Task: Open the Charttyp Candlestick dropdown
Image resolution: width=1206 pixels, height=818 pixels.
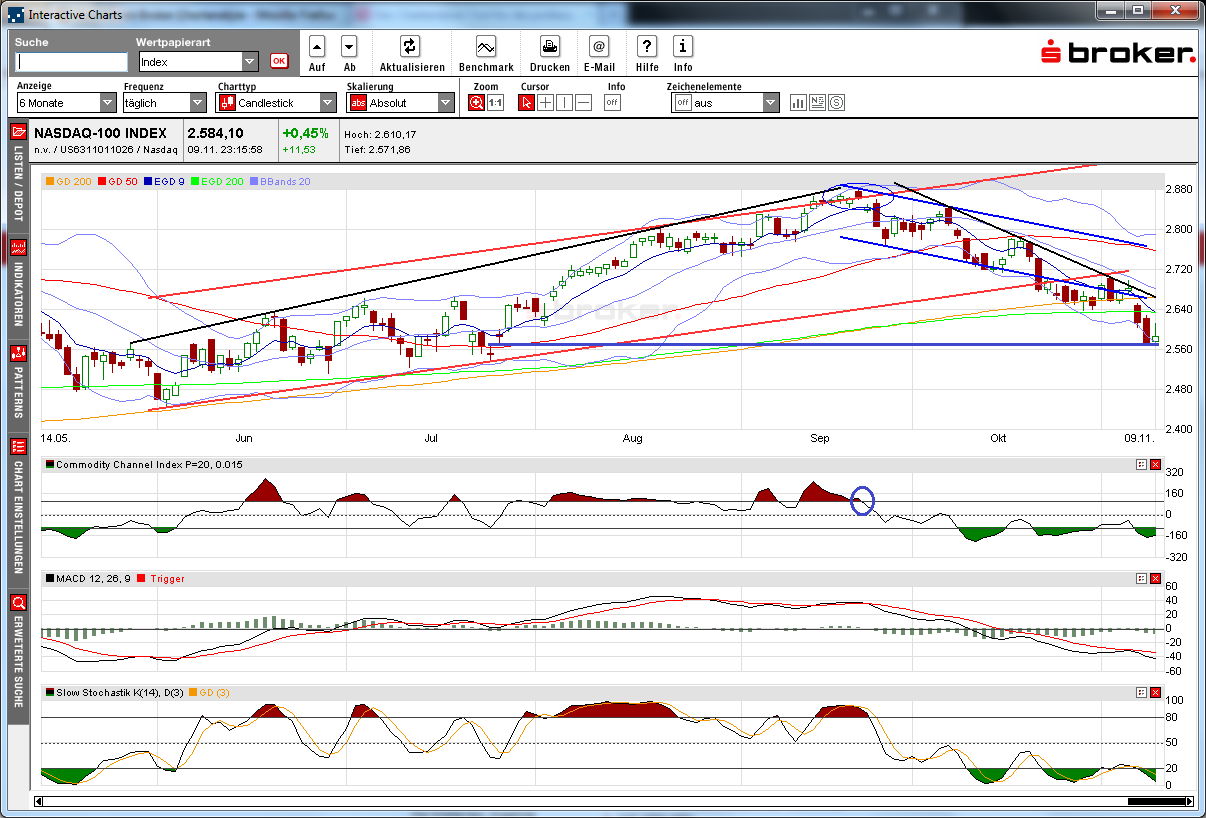Action: click(x=328, y=103)
